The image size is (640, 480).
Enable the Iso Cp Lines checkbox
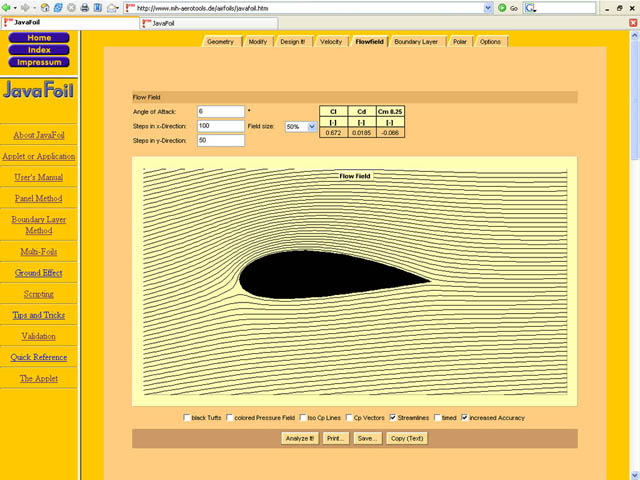(x=303, y=418)
